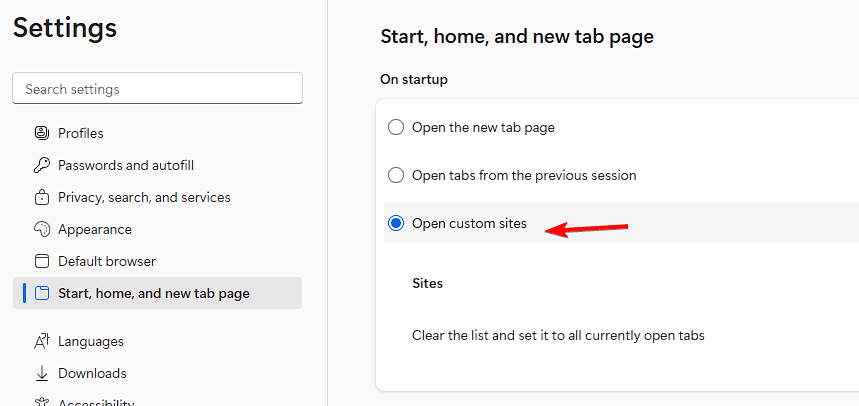Click the Appearance palette icon
The width and height of the screenshot is (859, 406).
[41, 229]
